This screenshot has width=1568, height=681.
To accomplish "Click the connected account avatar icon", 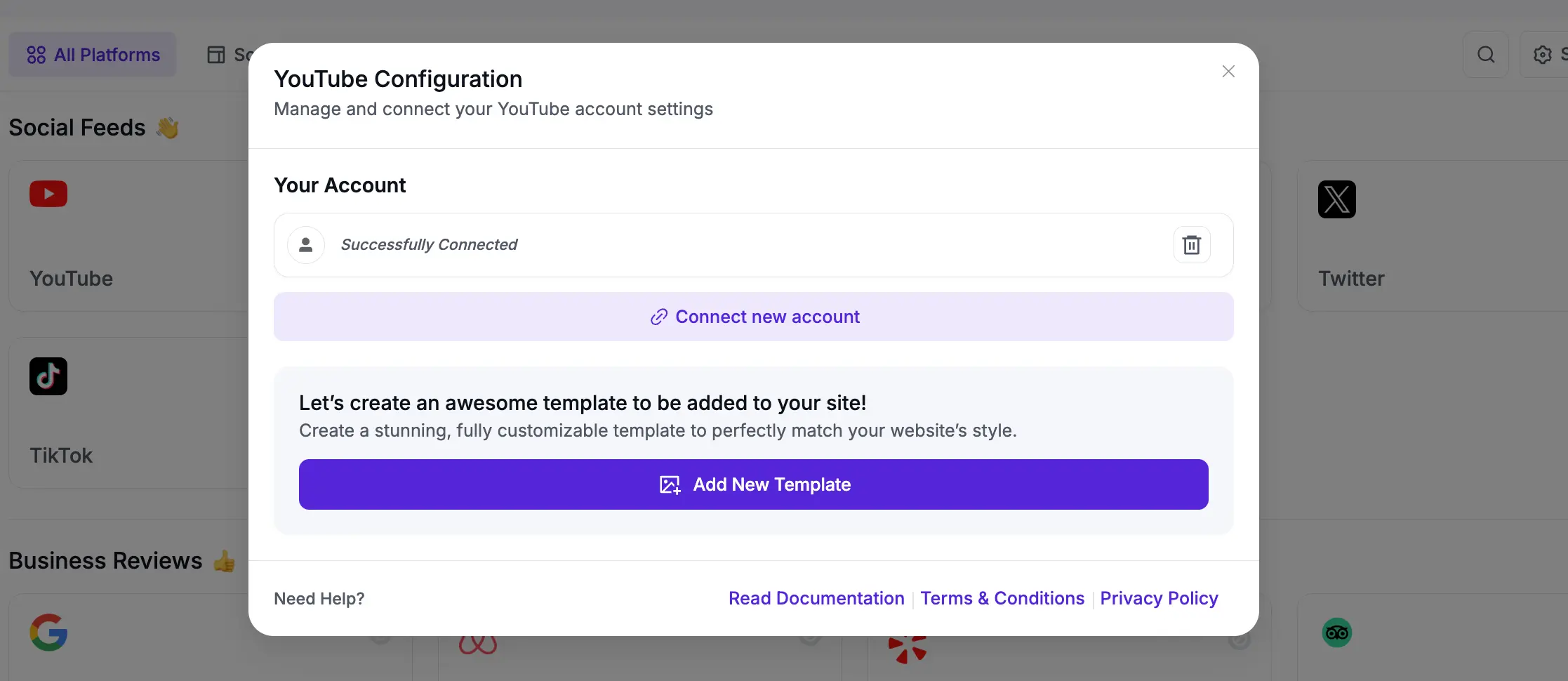I will point(306,244).
